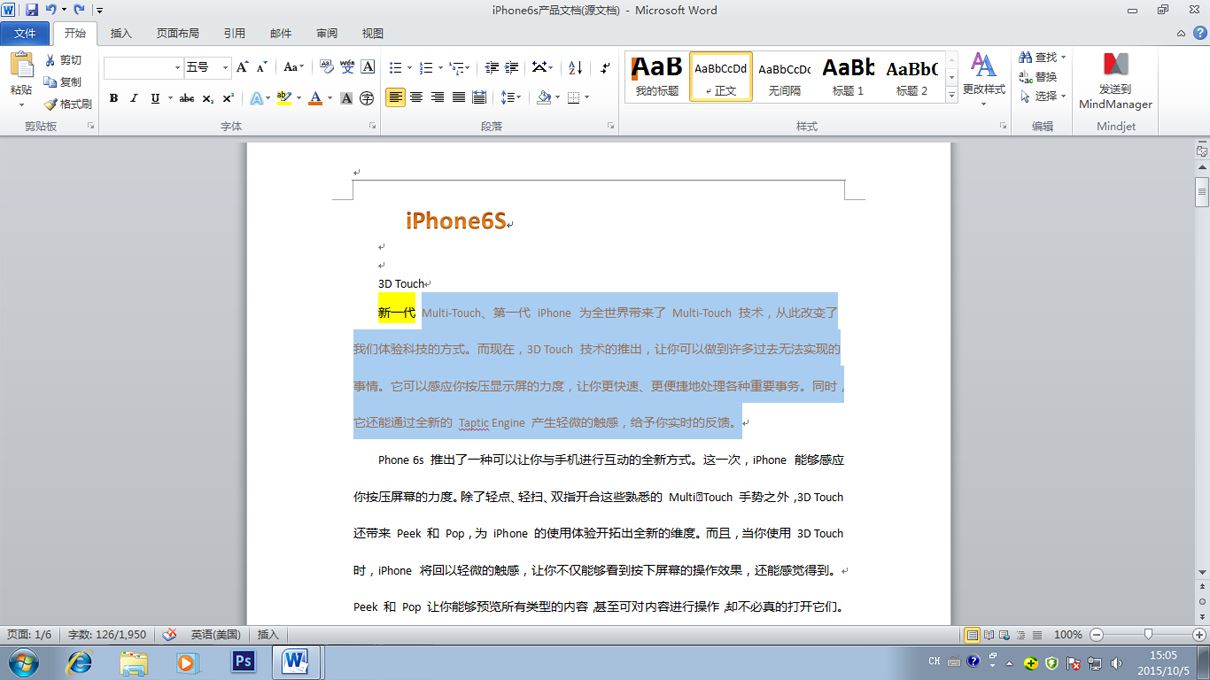The image size is (1210, 680).
Task: Align text right
Action: coord(438,98)
